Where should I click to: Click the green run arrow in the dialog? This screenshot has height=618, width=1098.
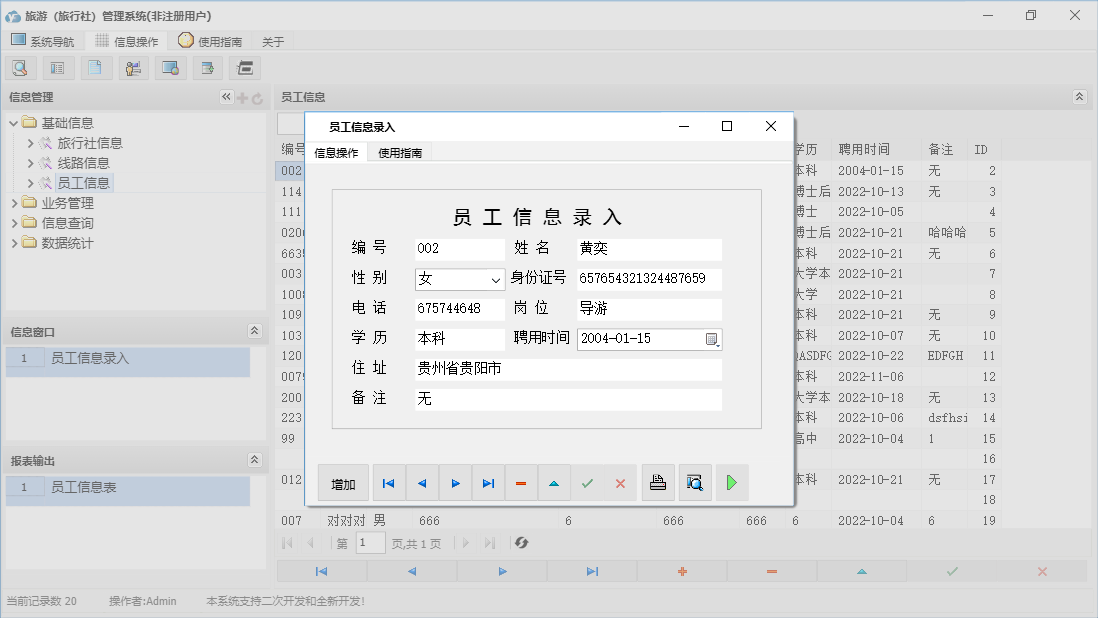731,482
